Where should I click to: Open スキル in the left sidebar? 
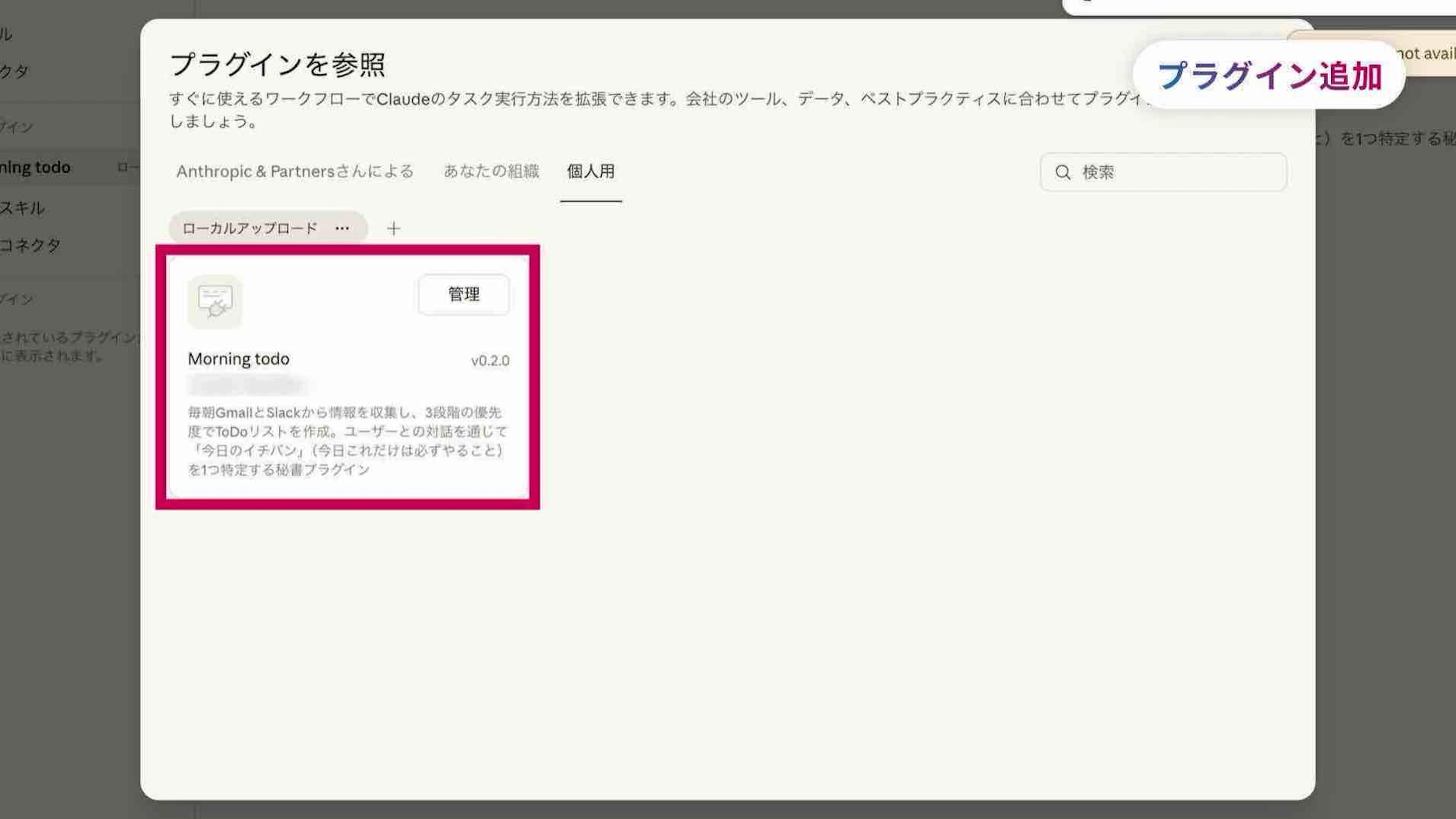23,208
